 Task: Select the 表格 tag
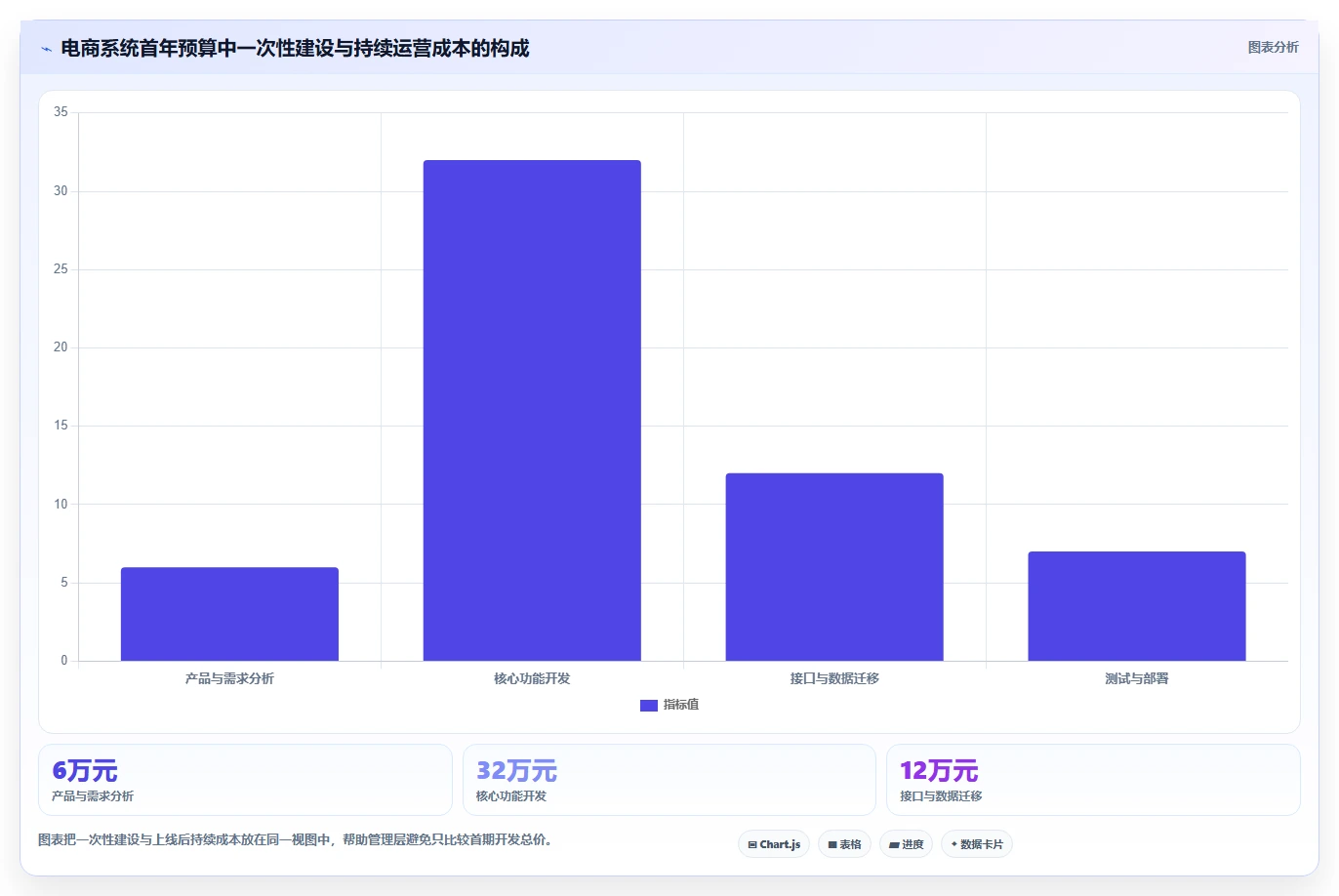844,844
